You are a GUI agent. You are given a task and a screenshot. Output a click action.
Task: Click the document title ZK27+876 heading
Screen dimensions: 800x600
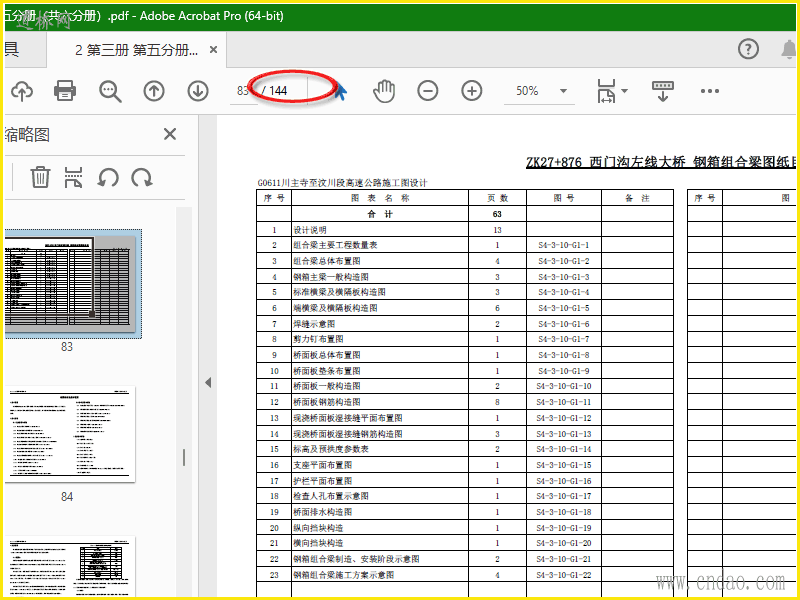661,162
